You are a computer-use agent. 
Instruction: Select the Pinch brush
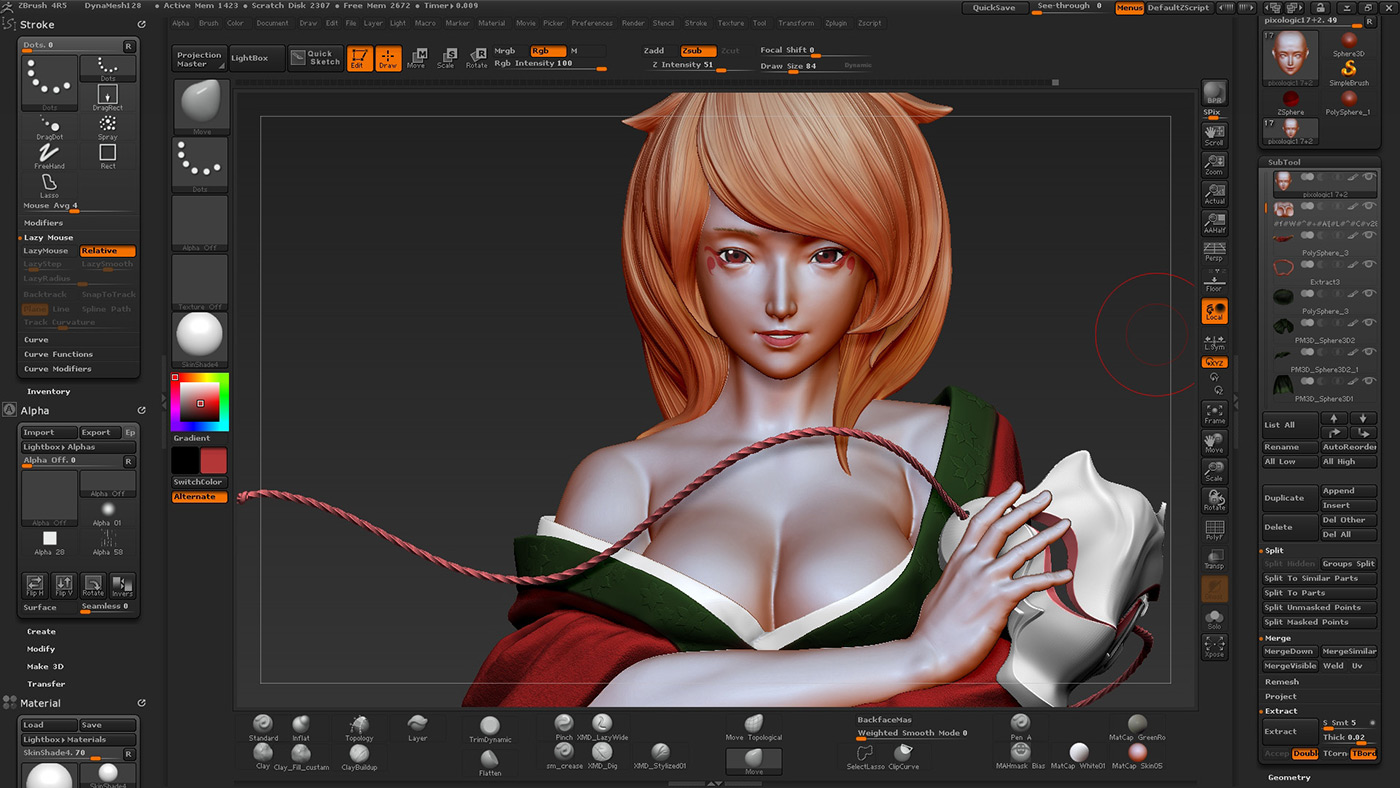coord(564,726)
